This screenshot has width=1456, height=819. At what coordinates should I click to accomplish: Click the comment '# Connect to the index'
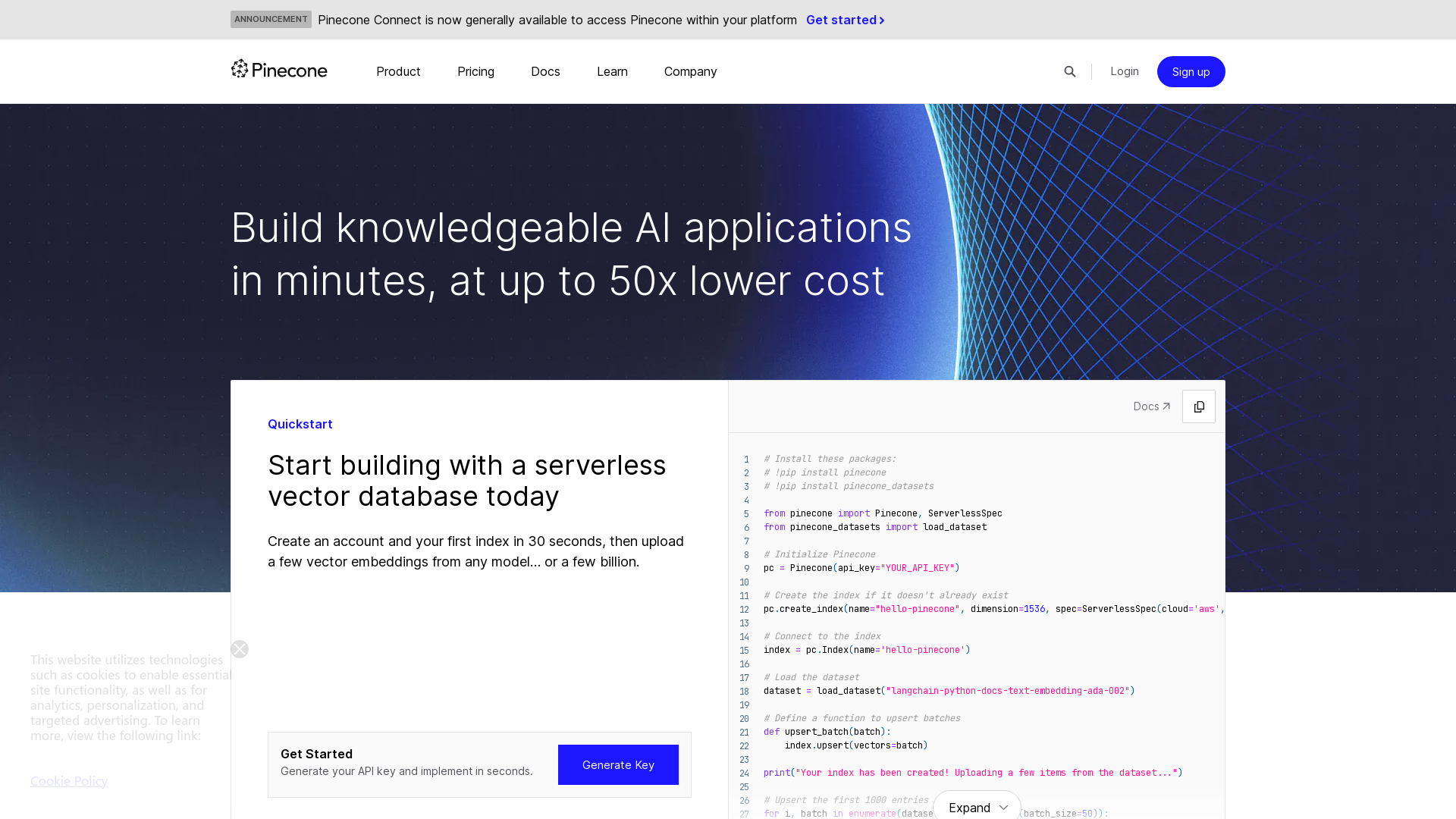[x=822, y=636]
